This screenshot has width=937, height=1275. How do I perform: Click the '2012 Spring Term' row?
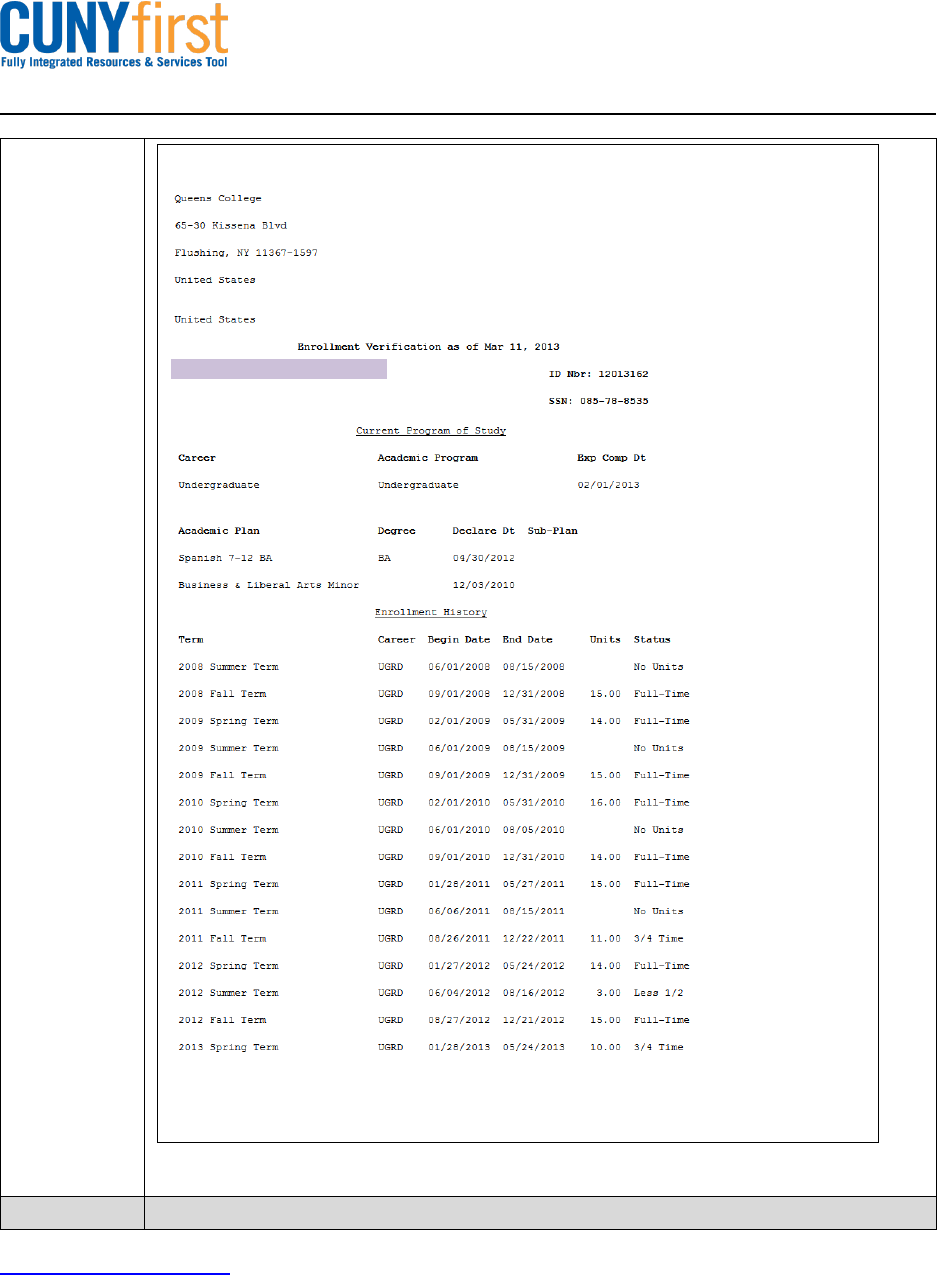pos(434,966)
